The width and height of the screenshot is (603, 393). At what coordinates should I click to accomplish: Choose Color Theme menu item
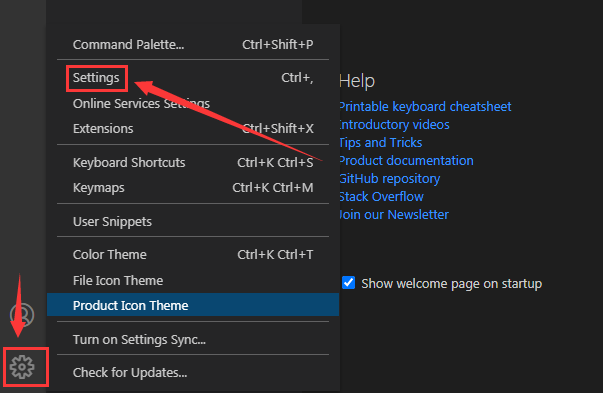click(193, 255)
